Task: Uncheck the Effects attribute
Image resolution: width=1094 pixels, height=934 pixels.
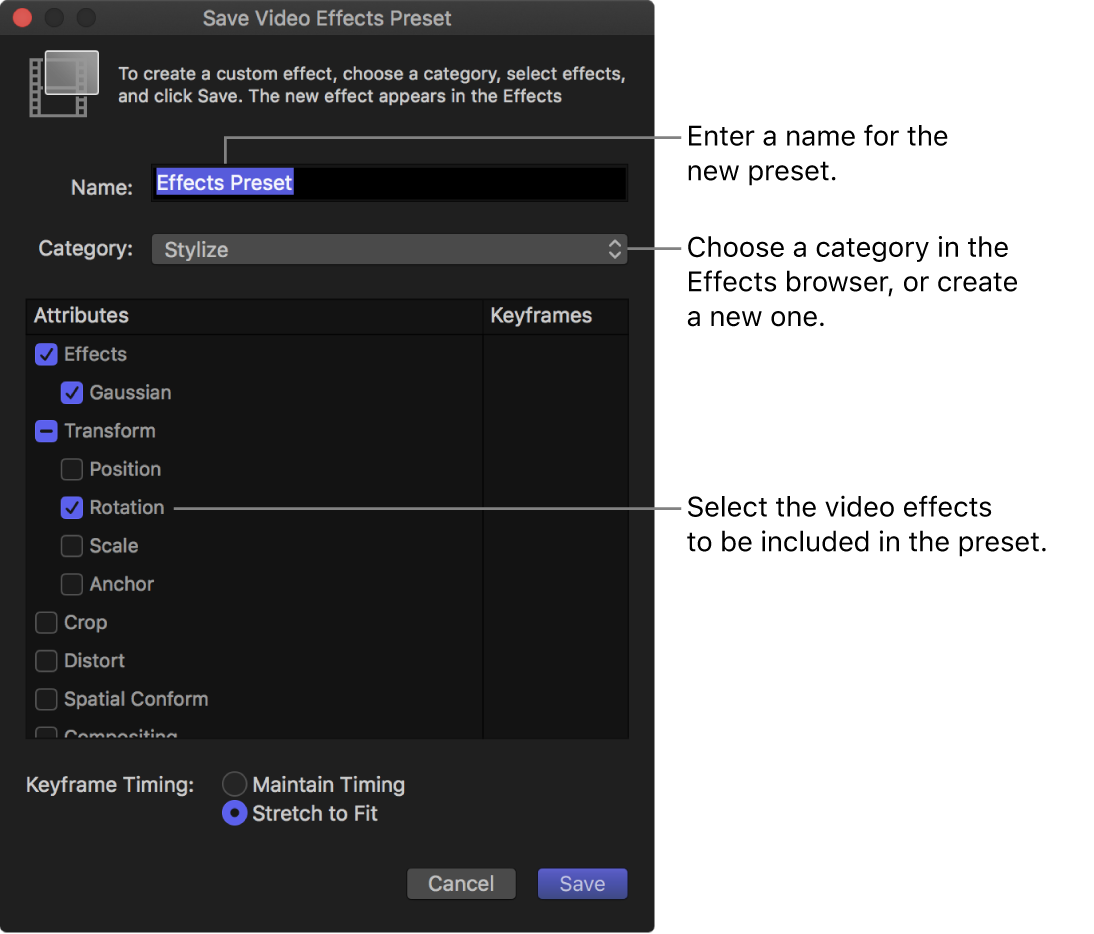Action: 46,354
